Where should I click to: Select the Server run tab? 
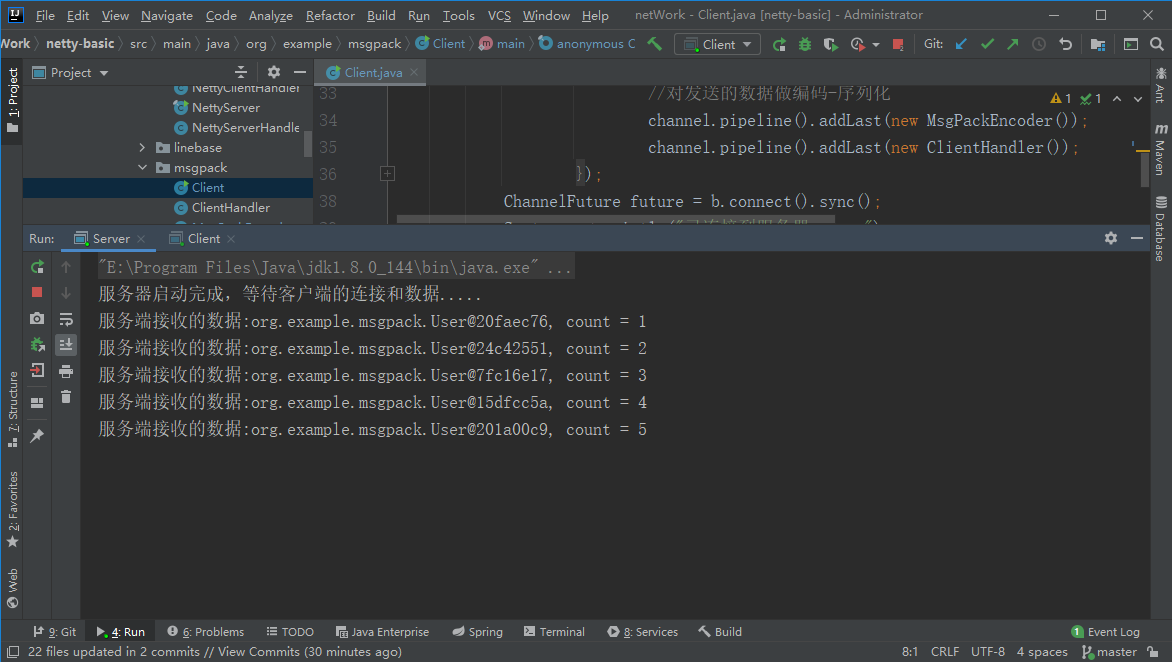(x=111, y=238)
